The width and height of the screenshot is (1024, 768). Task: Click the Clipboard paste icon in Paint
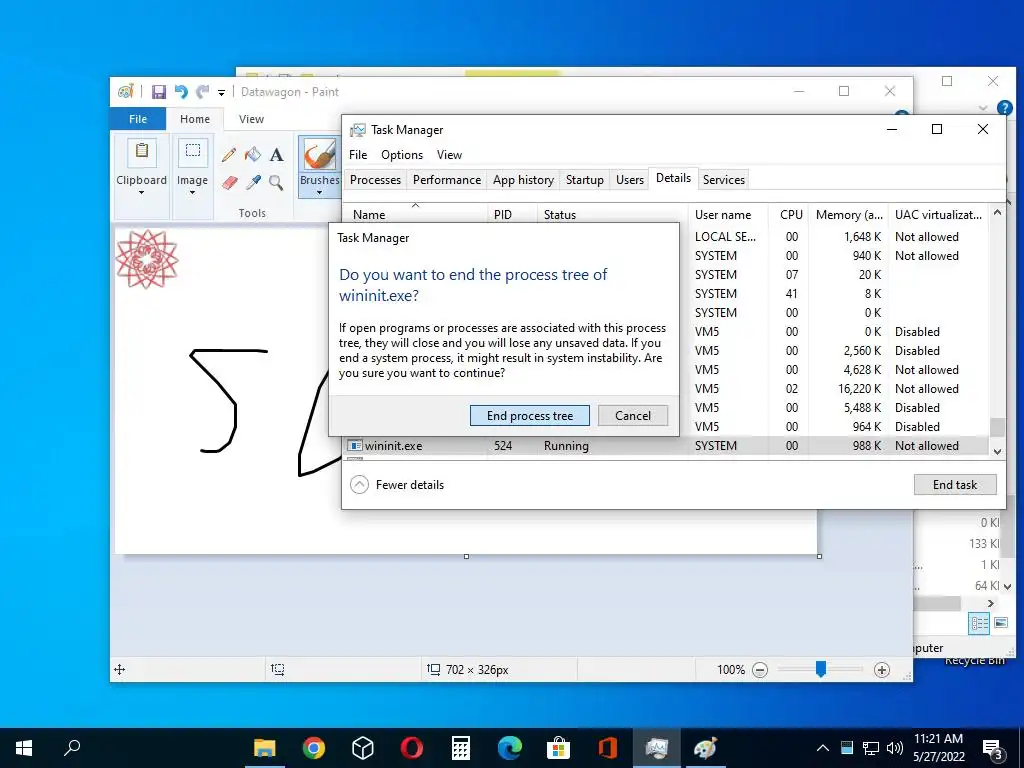coord(142,152)
